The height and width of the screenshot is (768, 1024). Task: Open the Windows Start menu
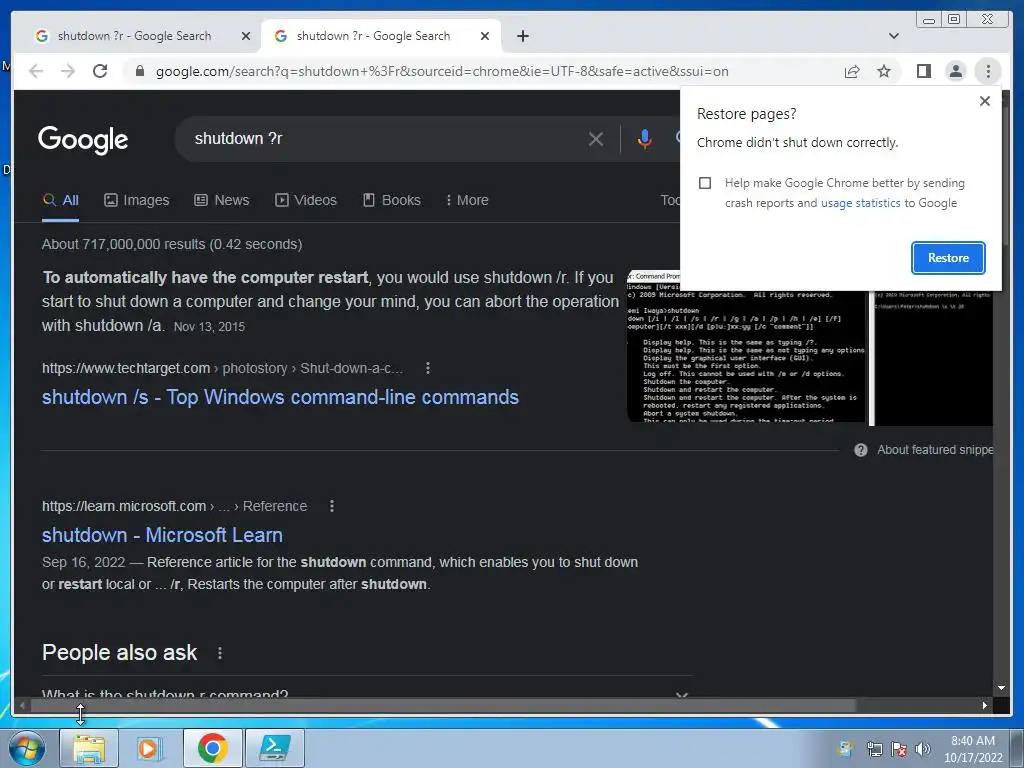coord(27,748)
